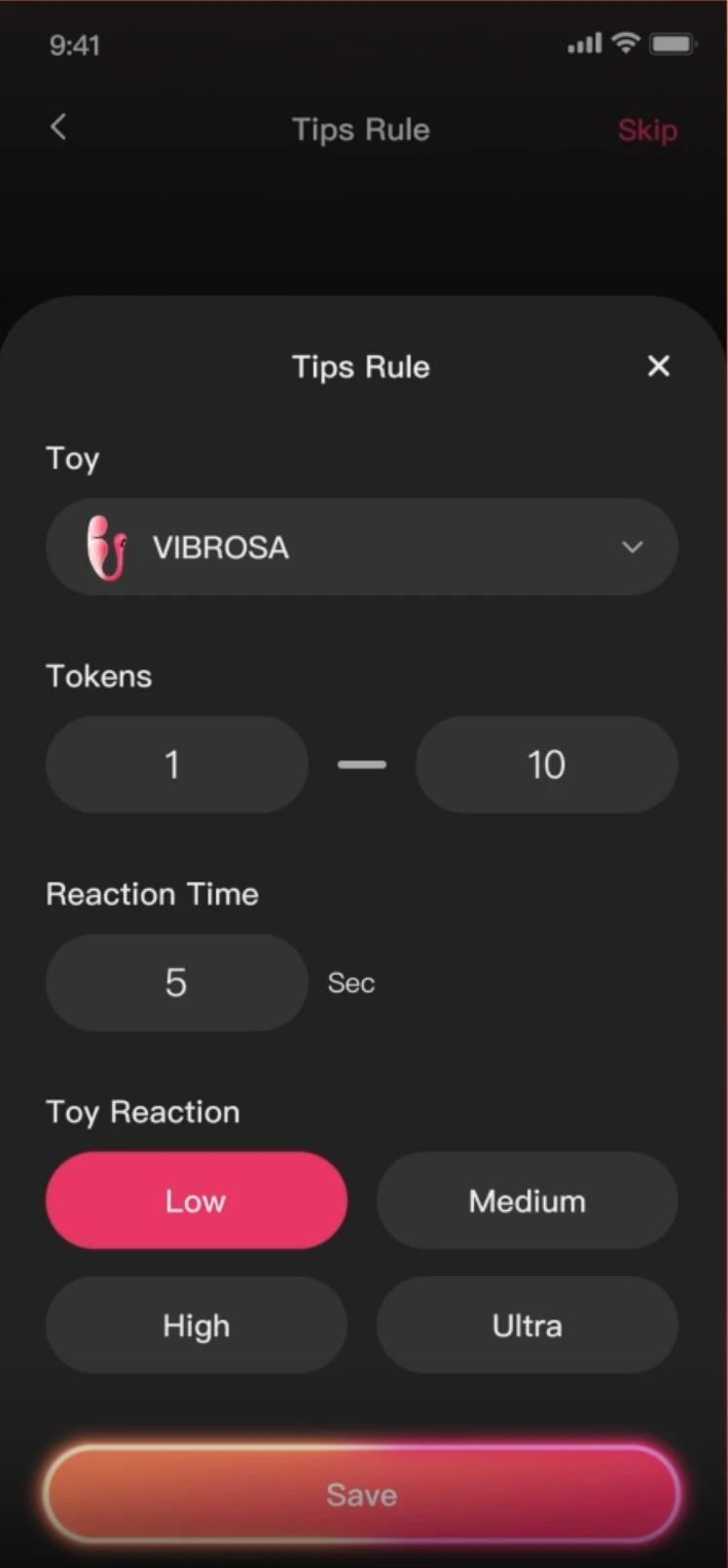Image resolution: width=728 pixels, height=1568 pixels.
Task: Click the pink VIBROSA toy icon
Action: point(105,548)
